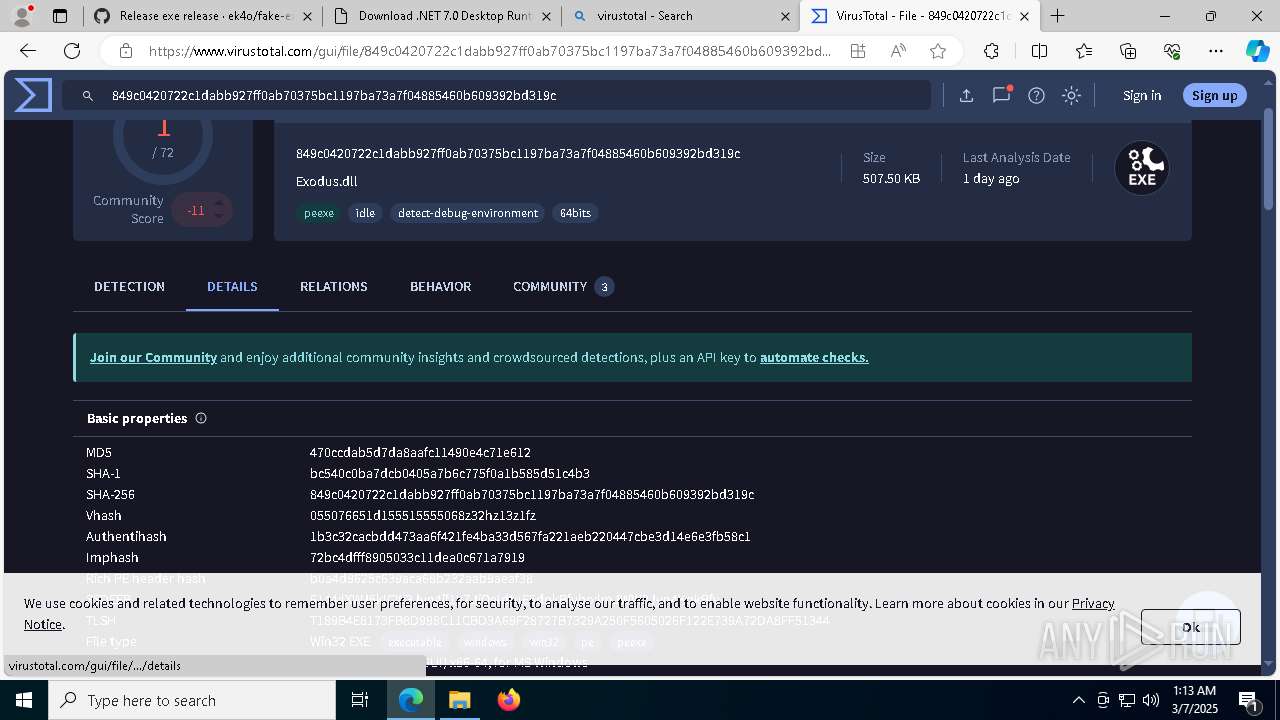Open the Windows Start menu

[x=23, y=700]
